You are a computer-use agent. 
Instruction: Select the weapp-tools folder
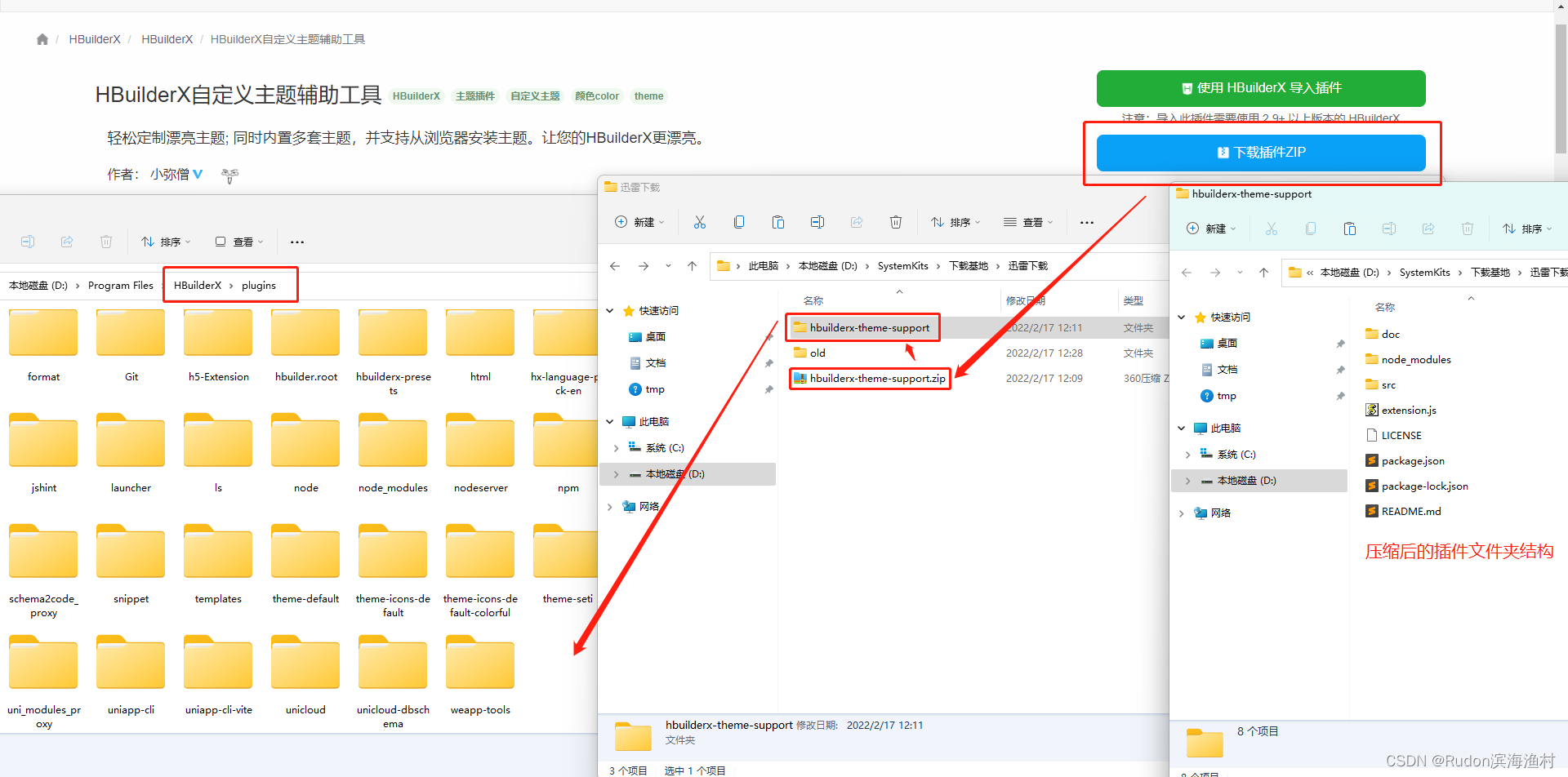(x=480, y=675)
